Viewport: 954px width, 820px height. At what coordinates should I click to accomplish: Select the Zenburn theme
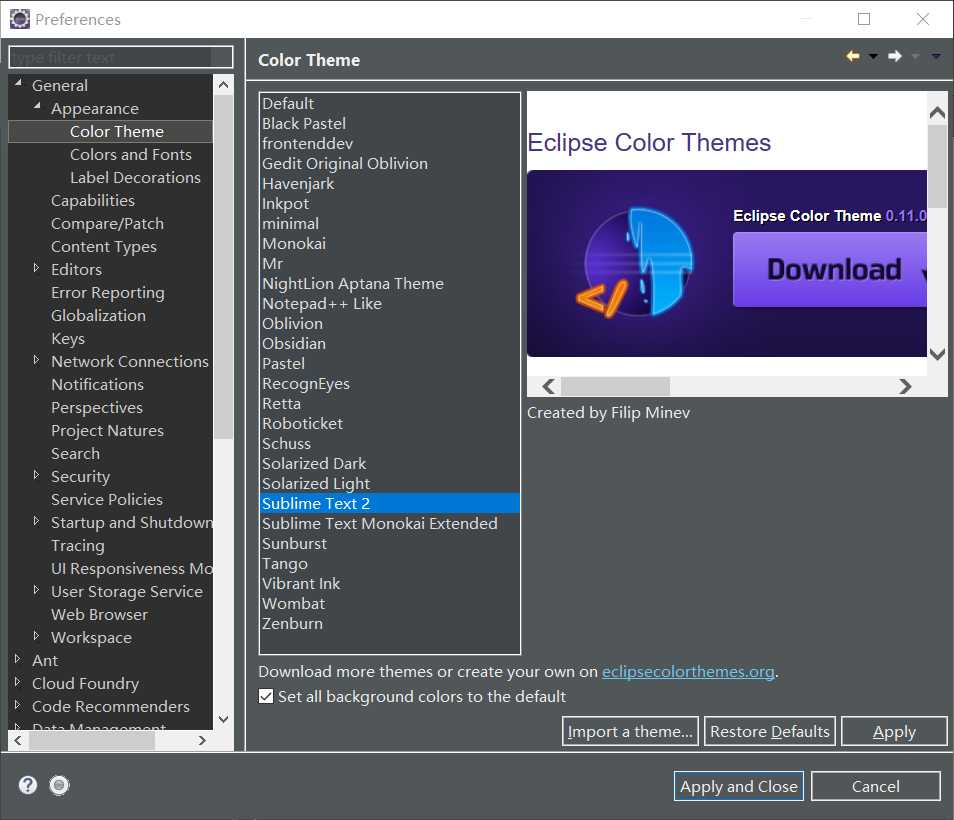(389, 624)
